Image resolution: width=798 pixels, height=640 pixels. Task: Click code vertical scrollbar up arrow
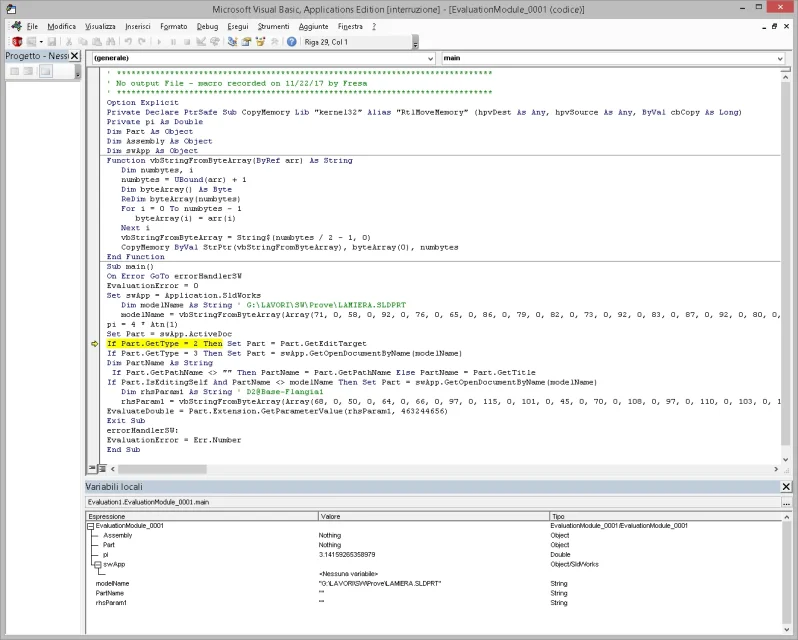pyautogui.click(x=785, y=77)
